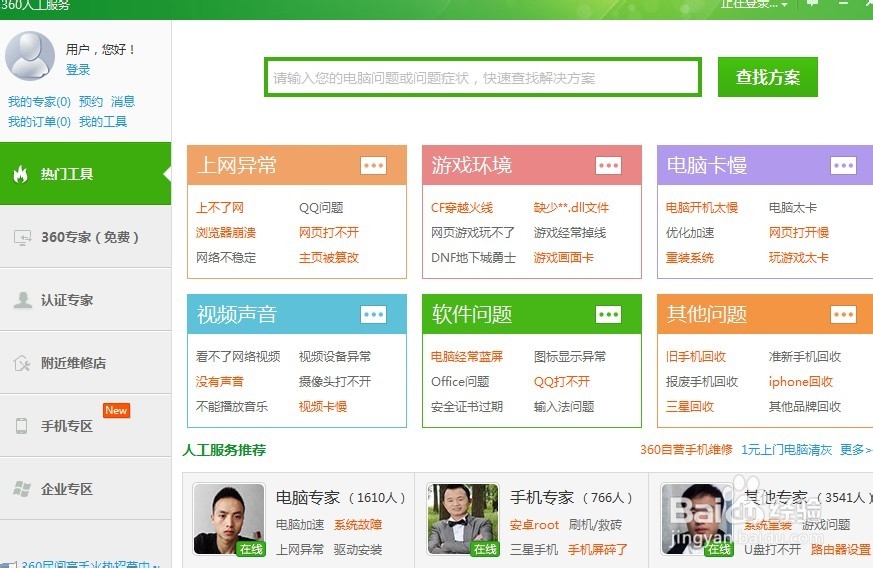Click CF穿越火线 link
This screenshot has width=873, height=568.
click(462, 208)
